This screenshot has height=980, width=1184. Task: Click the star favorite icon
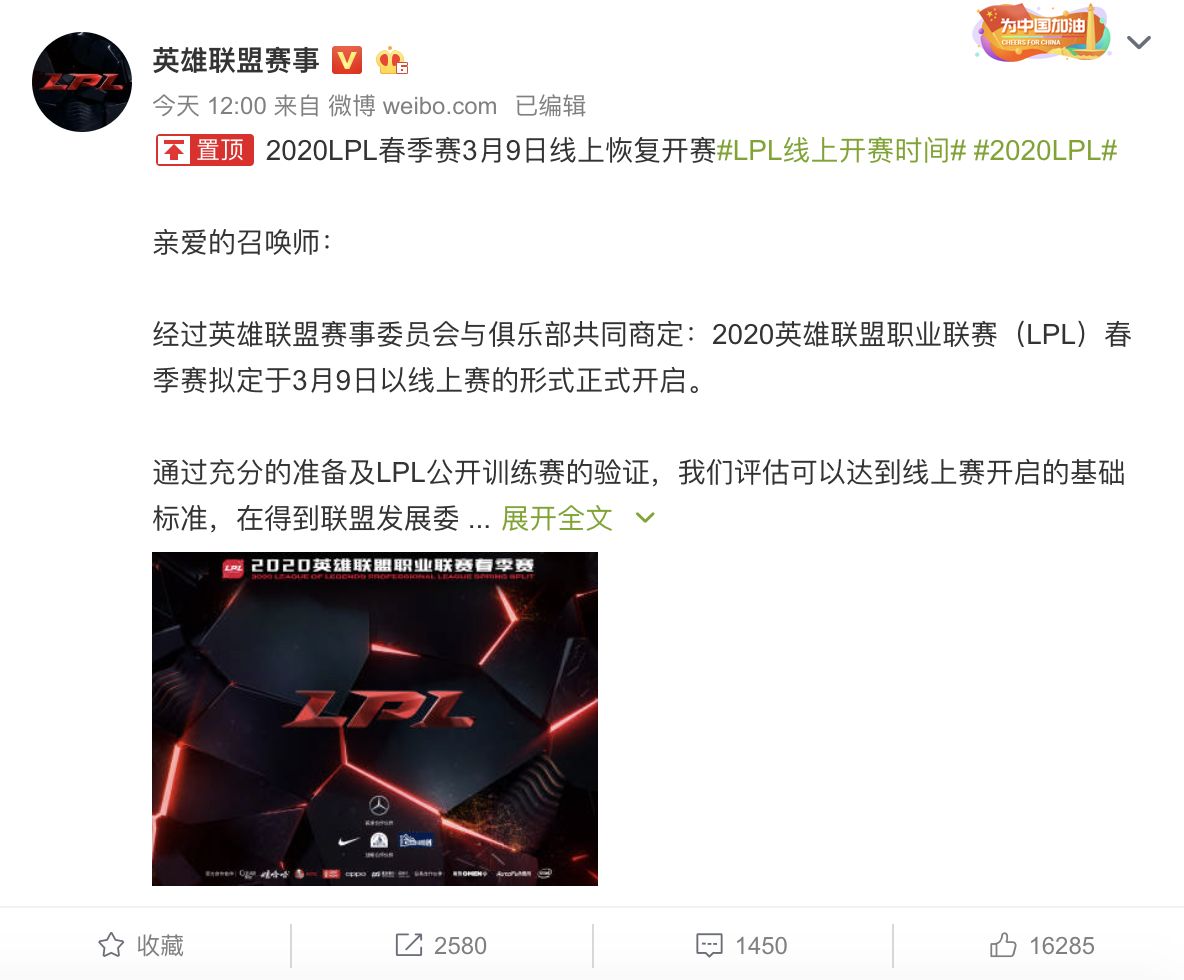111,945
